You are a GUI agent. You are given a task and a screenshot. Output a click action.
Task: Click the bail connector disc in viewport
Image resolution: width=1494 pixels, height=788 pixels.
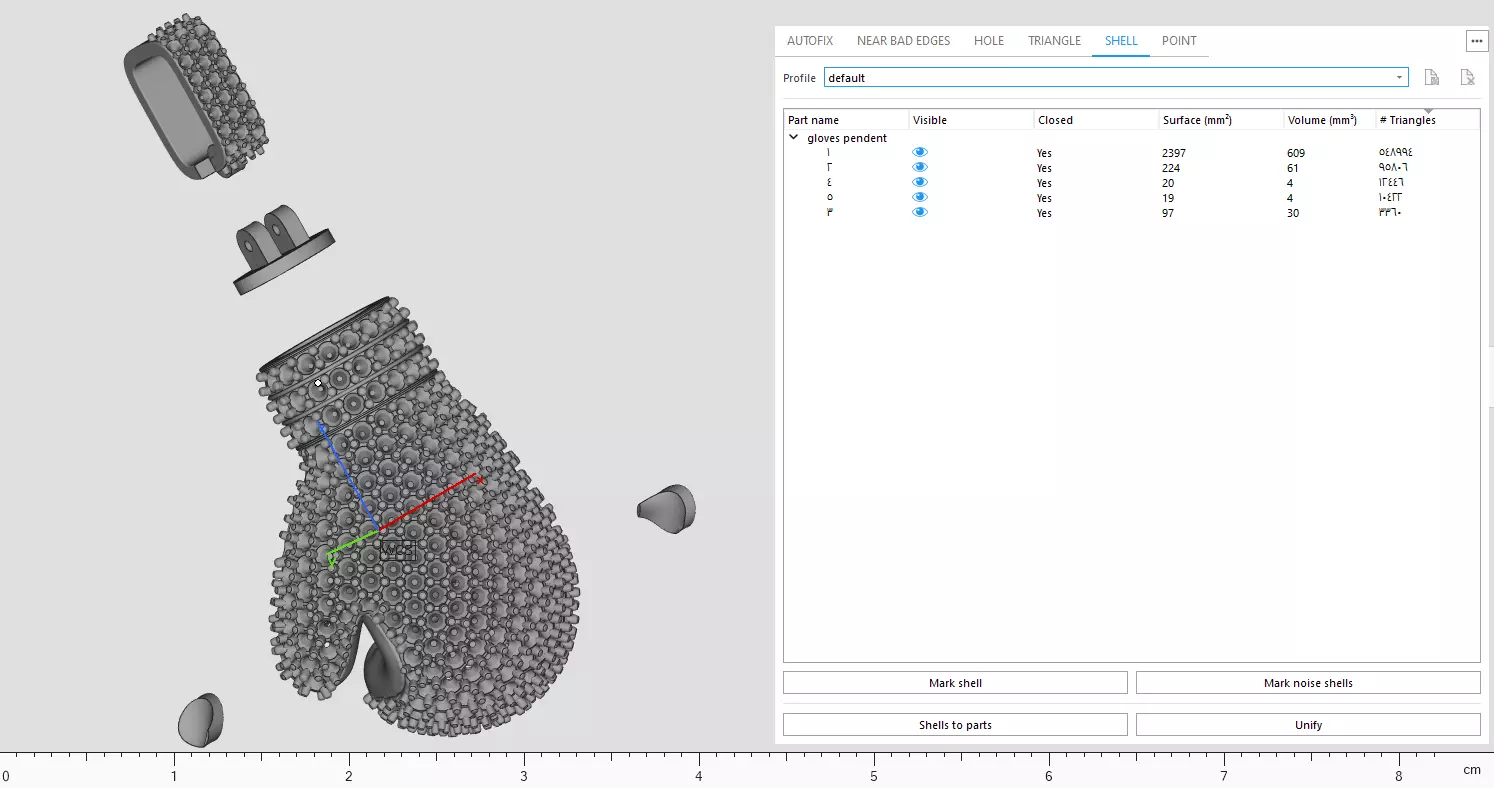coord(283,250)
